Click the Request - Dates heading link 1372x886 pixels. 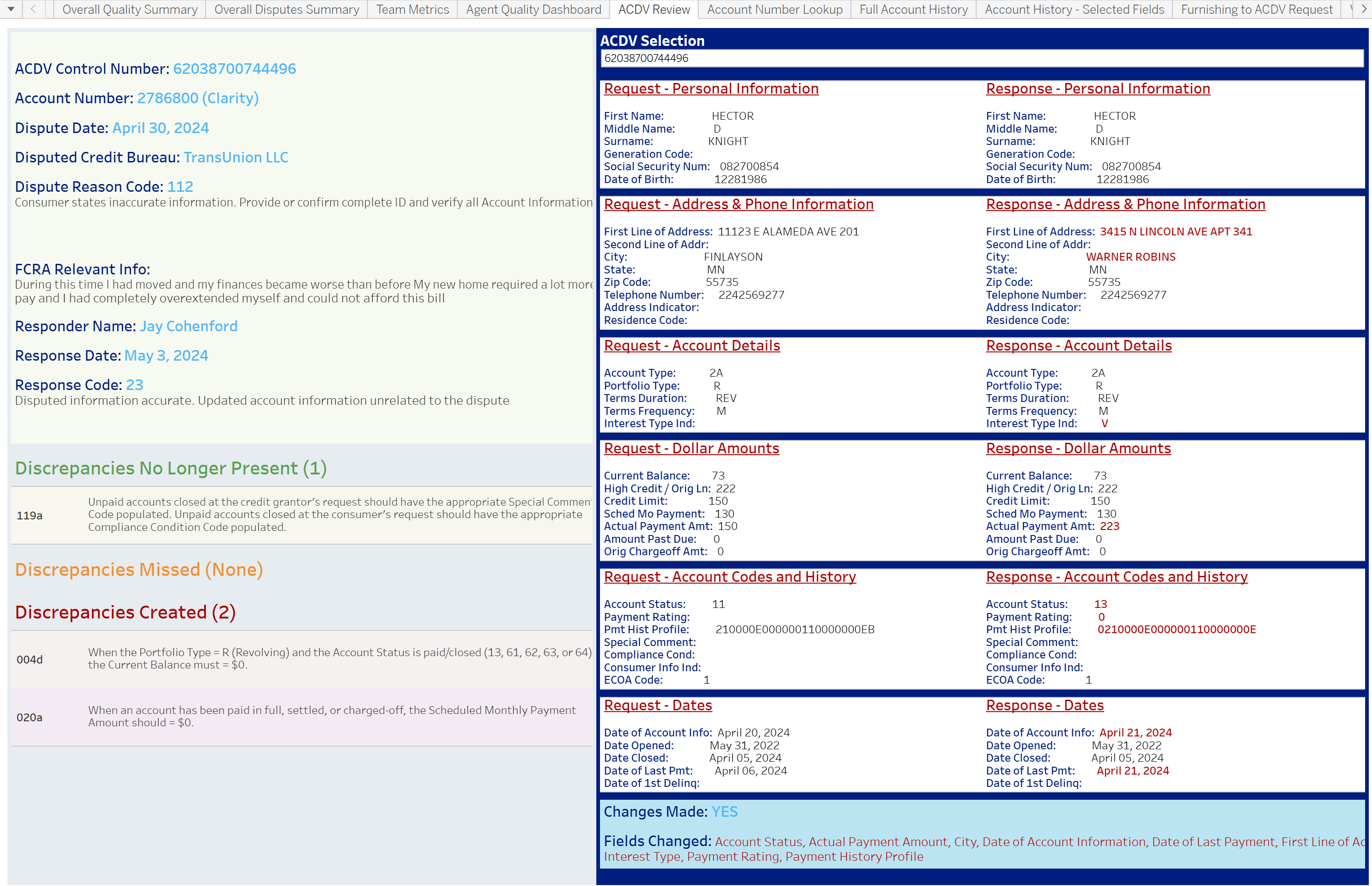pyautogui.click(x=658, y=705)
